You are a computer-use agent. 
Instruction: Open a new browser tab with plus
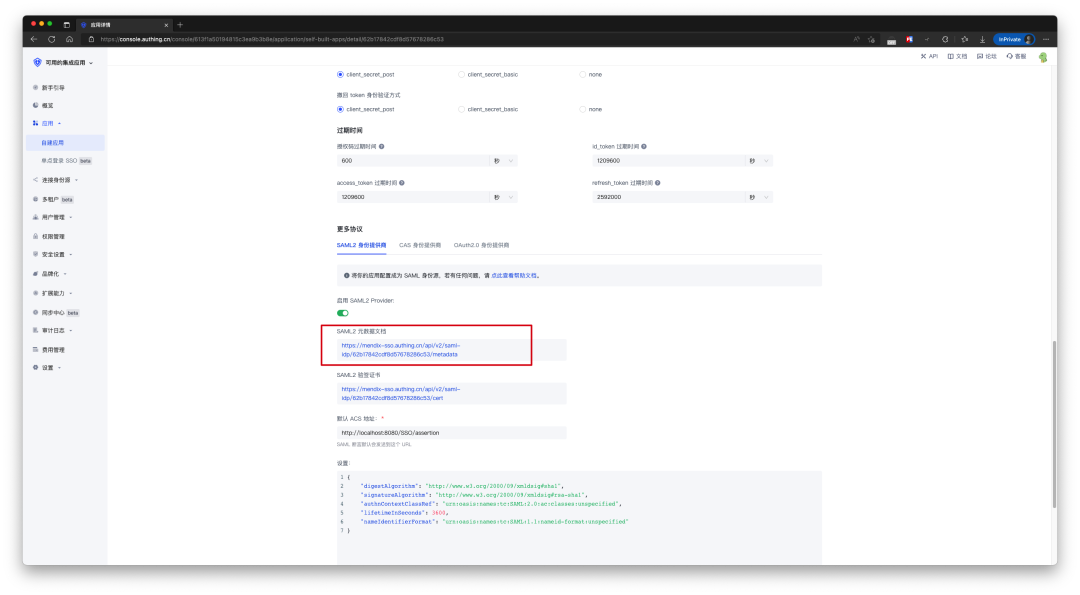pyautogui.click(x=180, y=25)
